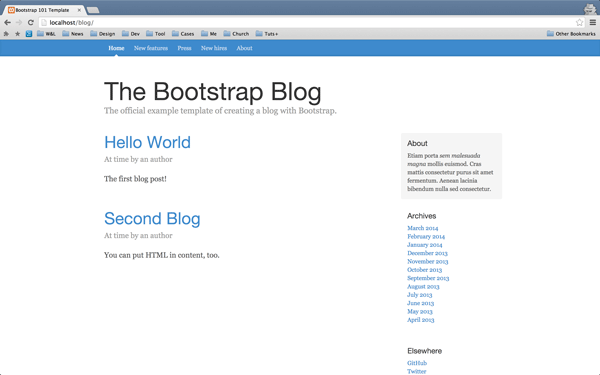Click text You can put HTML in content, too.

[162, 255]
